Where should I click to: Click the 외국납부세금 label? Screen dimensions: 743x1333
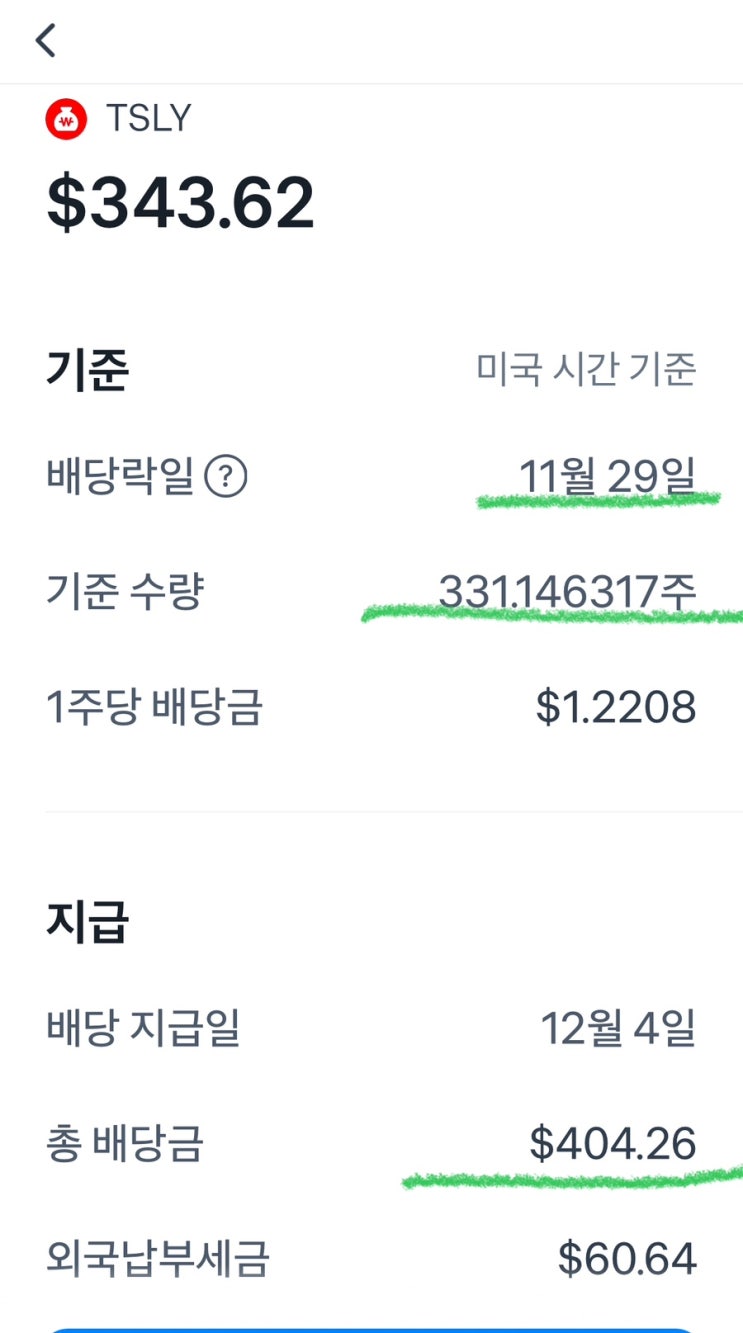(x=158, y=1259)
